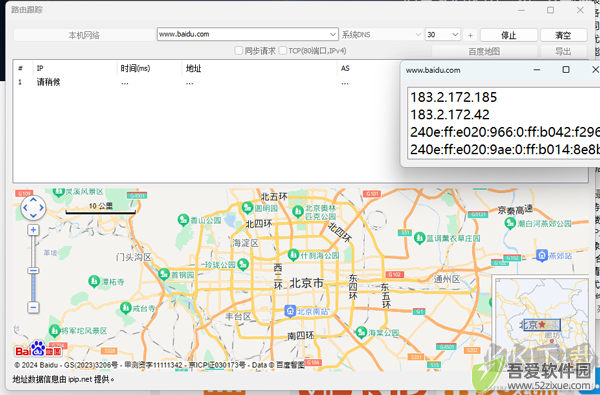Stop the trace with 停止 button

click(x=509, y=35)
